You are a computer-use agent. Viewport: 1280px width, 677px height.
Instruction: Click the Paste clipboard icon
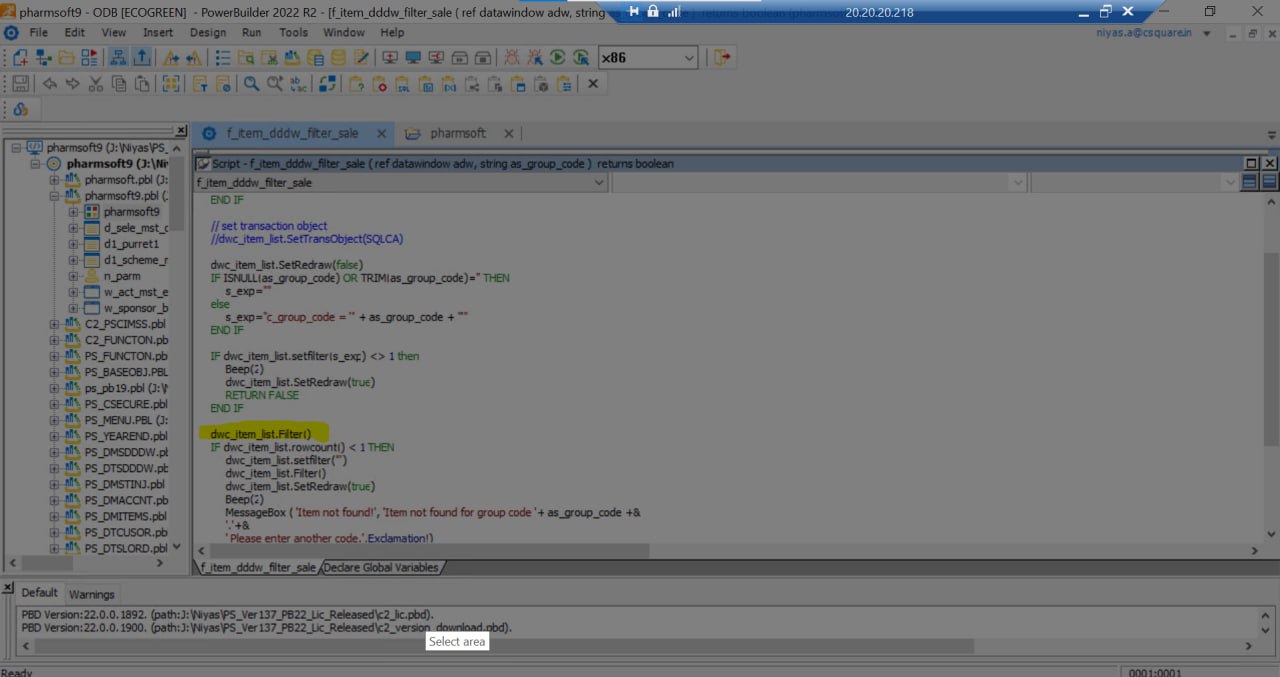pos(143,84)
